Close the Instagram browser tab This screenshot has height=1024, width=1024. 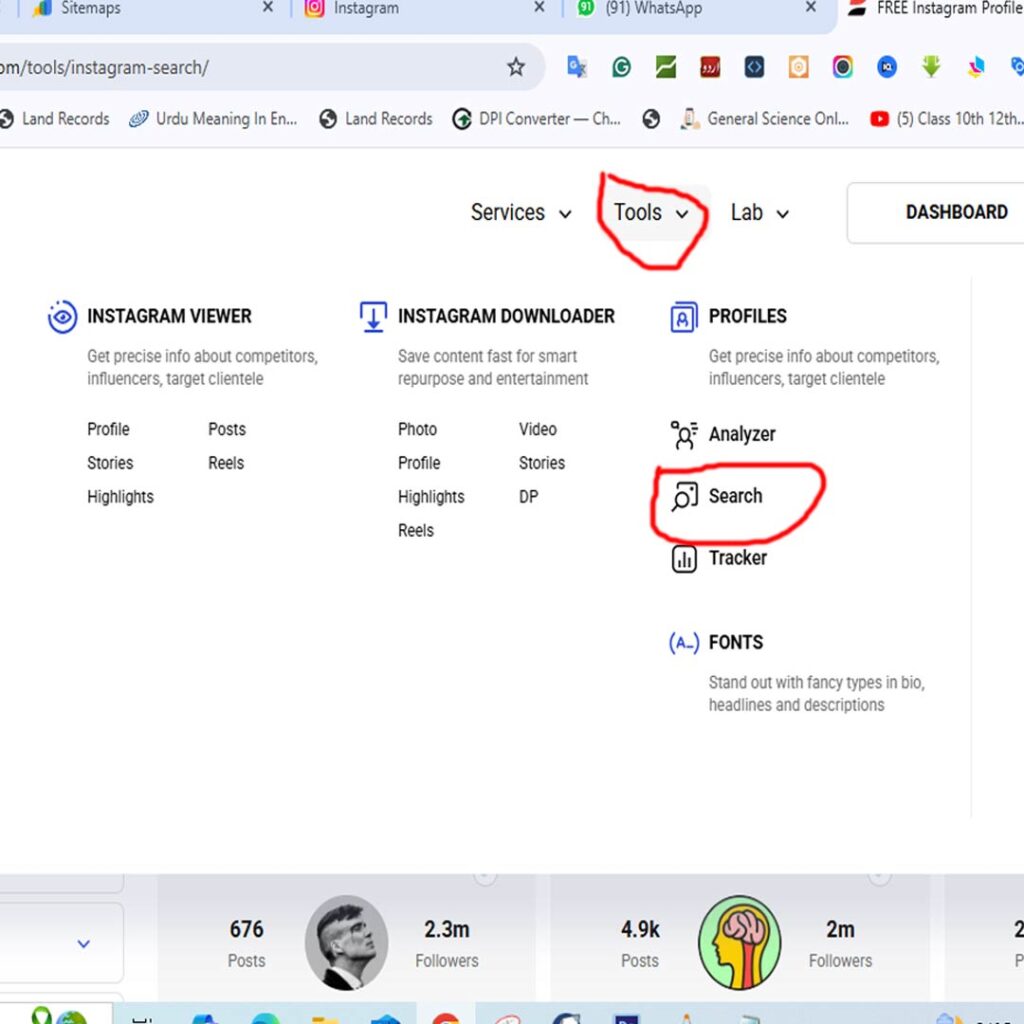[539, 8]
